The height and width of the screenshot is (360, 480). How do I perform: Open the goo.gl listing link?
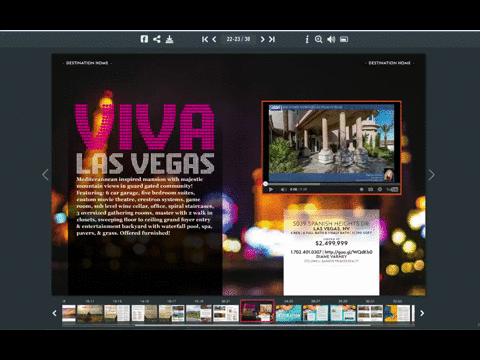pyautogui.click(x=348, y=252)
